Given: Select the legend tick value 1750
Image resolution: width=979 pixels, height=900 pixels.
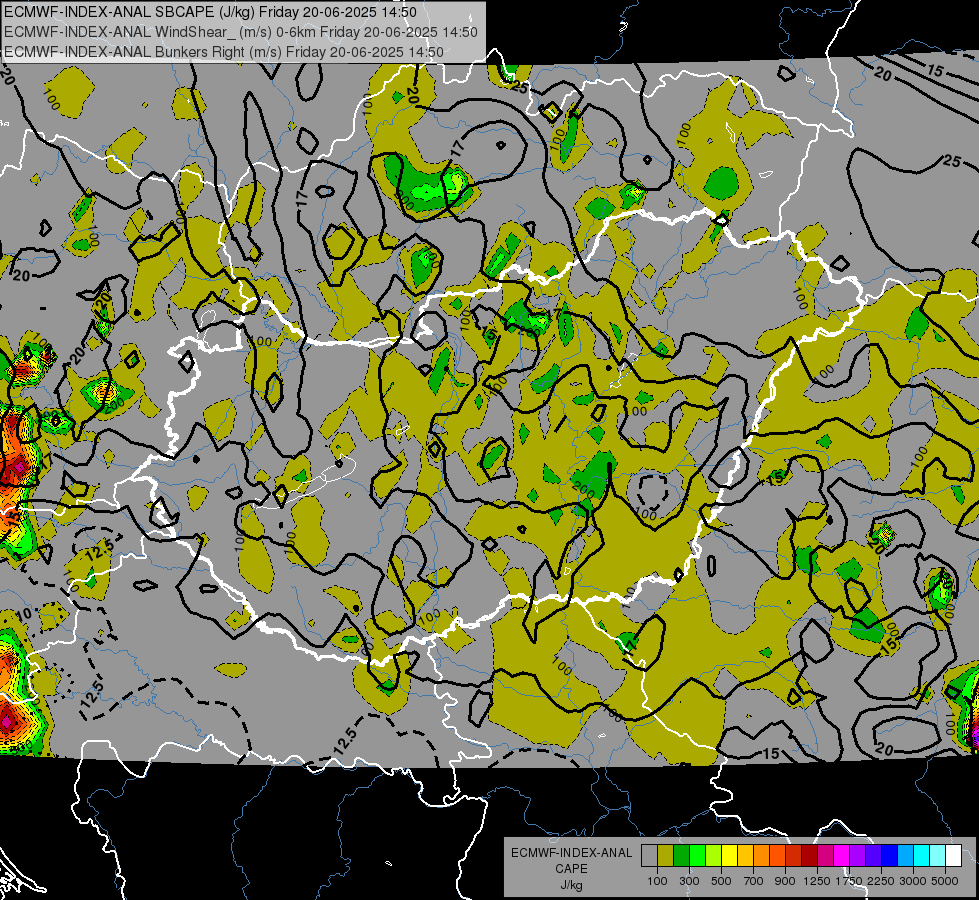Looking at the screenshot, I should (849, 881).
